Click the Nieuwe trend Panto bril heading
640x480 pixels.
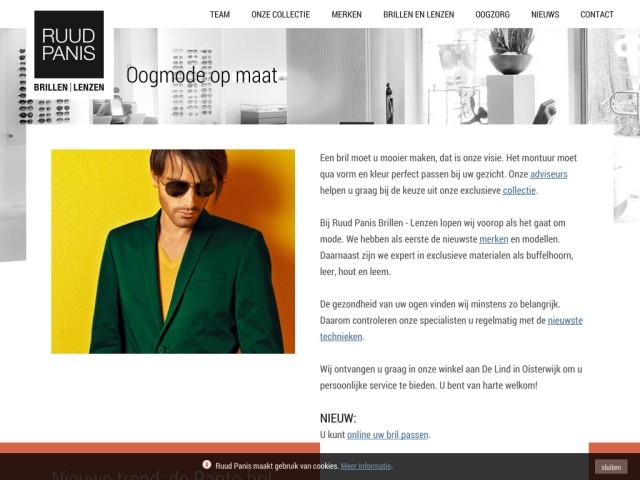161,475
